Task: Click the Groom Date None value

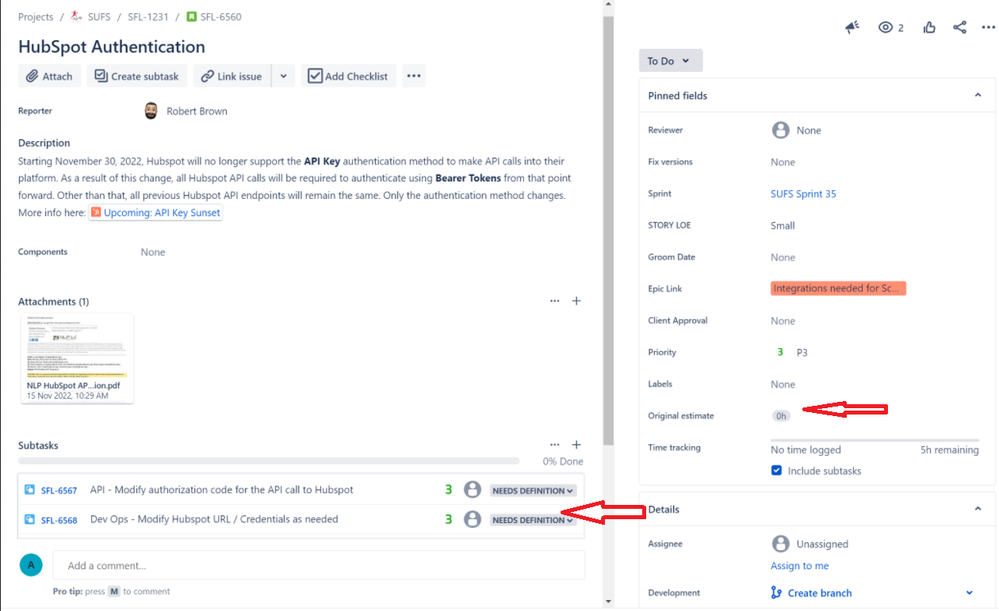Action: point(782,257)
